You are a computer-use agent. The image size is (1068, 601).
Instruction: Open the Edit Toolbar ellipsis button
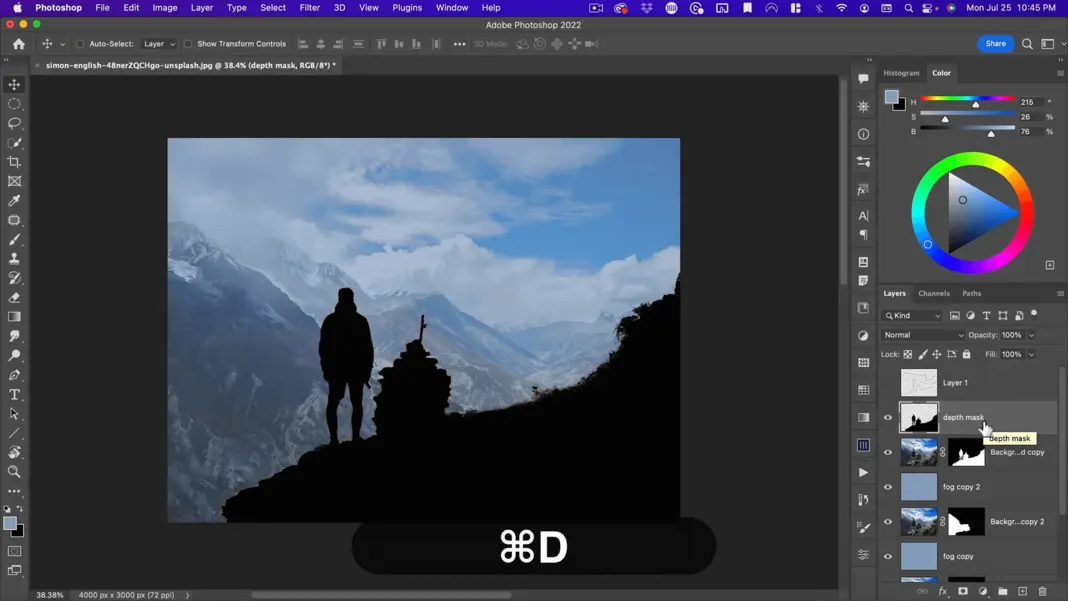pyautogui.click(x=14, y=491)
